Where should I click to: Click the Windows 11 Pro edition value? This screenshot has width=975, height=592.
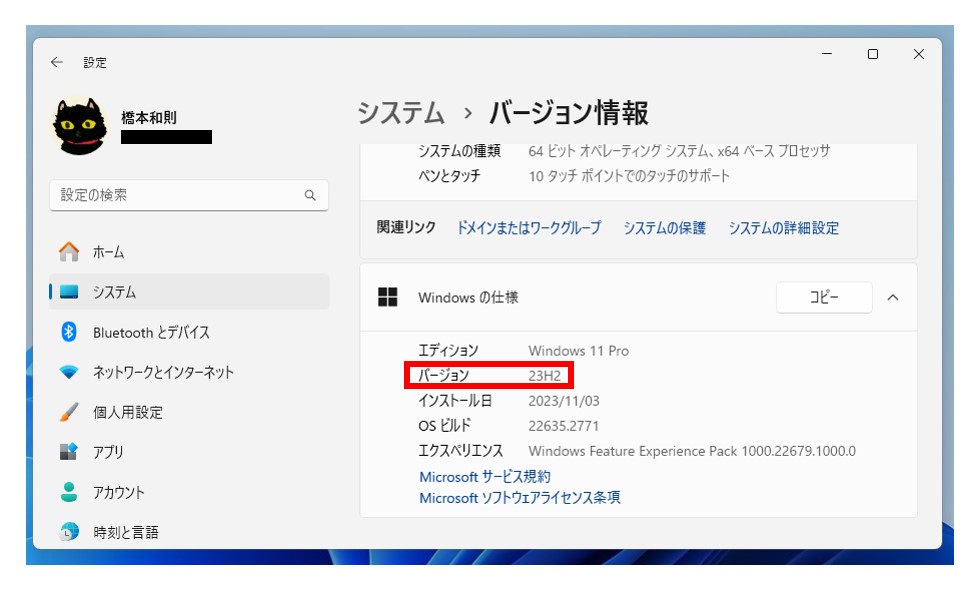pos(578,351)
